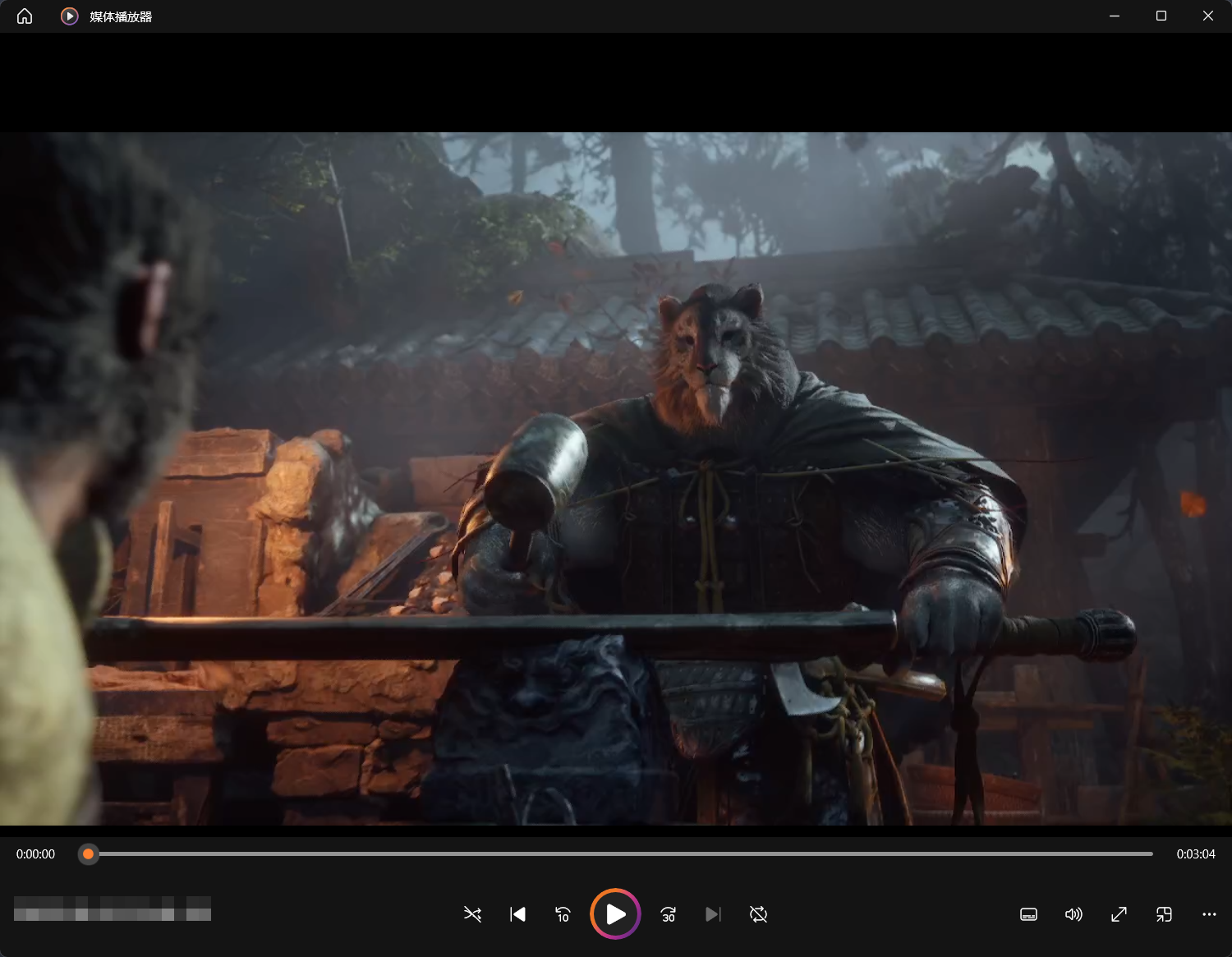The image size is (1232, 957).
Task: Go to the Home page icon
Action: point(25,16)
